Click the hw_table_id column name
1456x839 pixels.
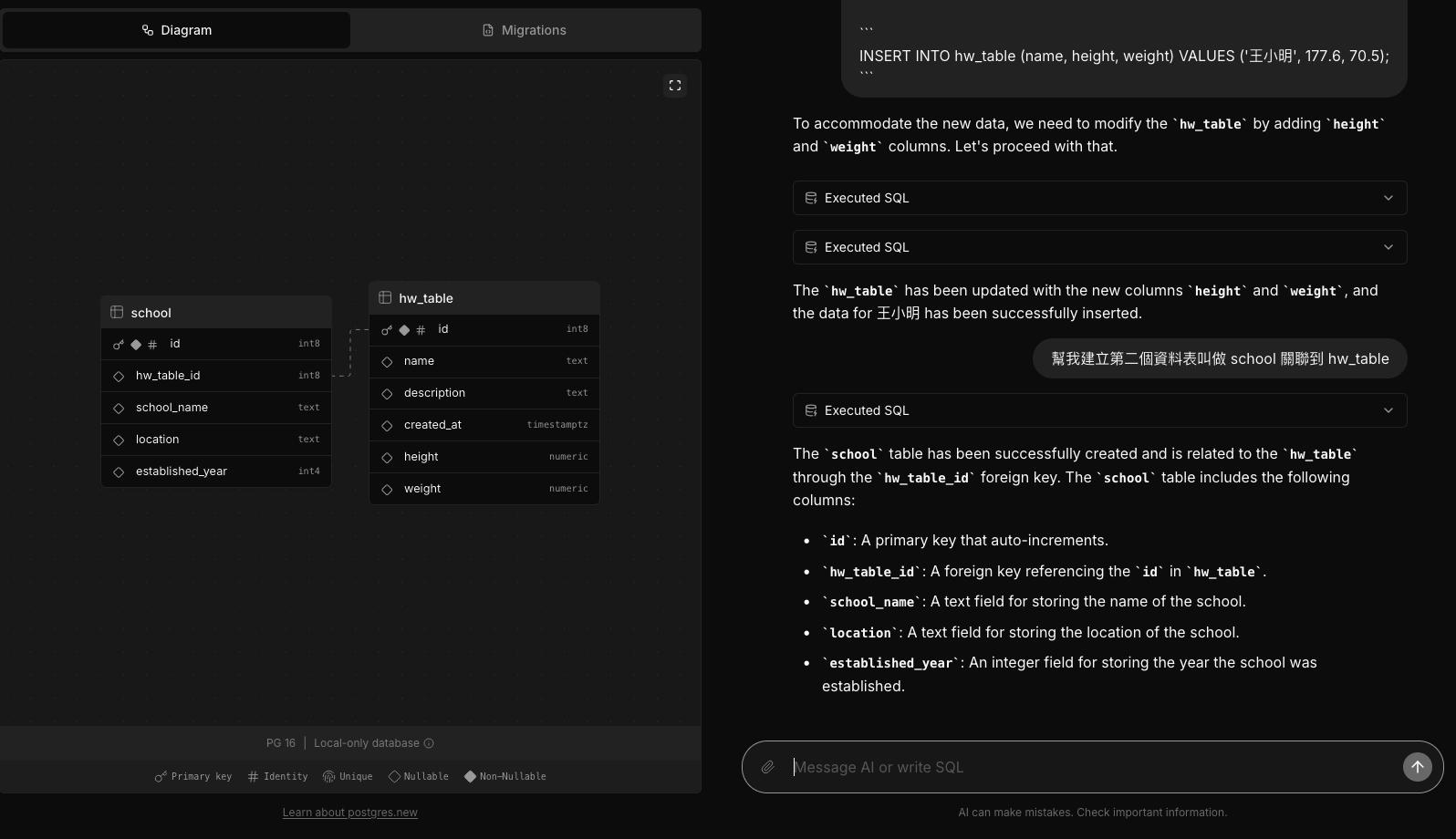168,376
